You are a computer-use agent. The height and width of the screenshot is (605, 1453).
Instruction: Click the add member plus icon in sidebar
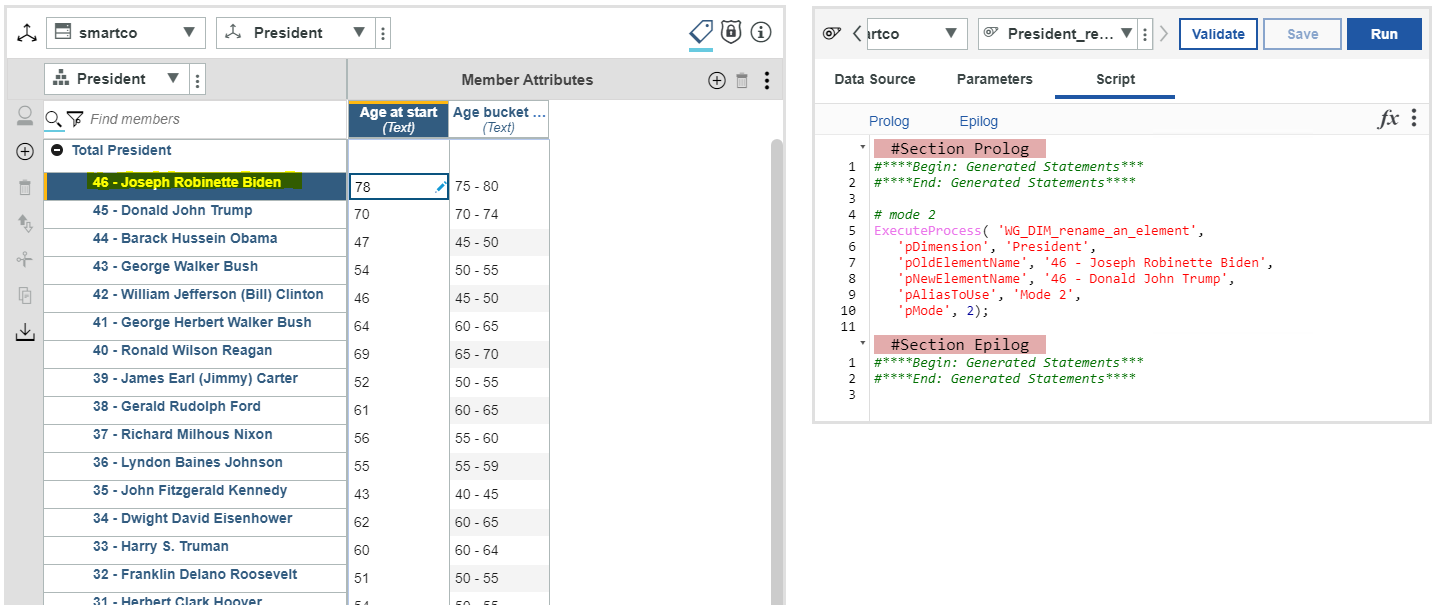click(25, 152)
